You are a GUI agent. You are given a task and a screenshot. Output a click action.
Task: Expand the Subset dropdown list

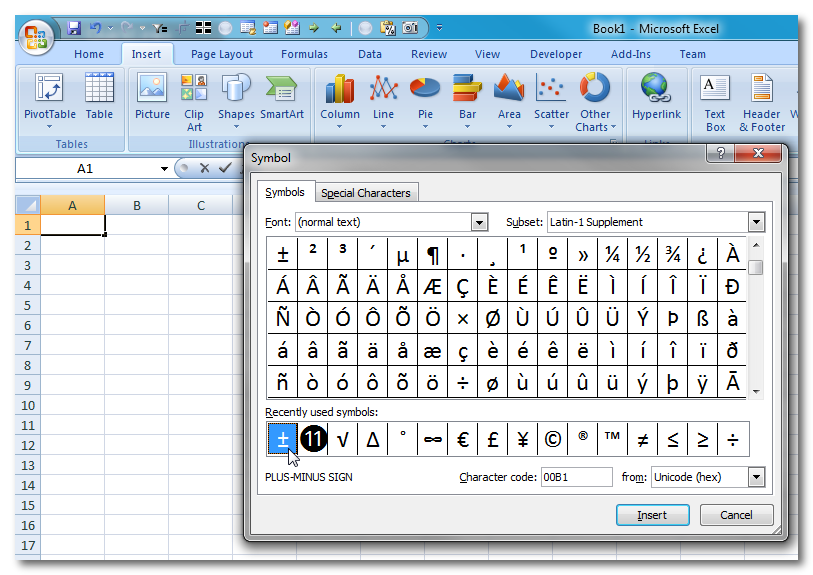click(756, 222)
